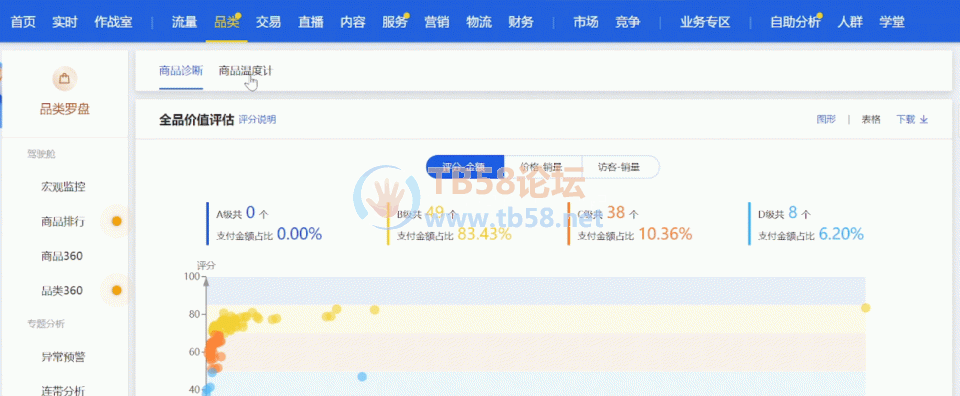Open the 直播 navigation item
The image size is (960, 396).
coord(310,23)
